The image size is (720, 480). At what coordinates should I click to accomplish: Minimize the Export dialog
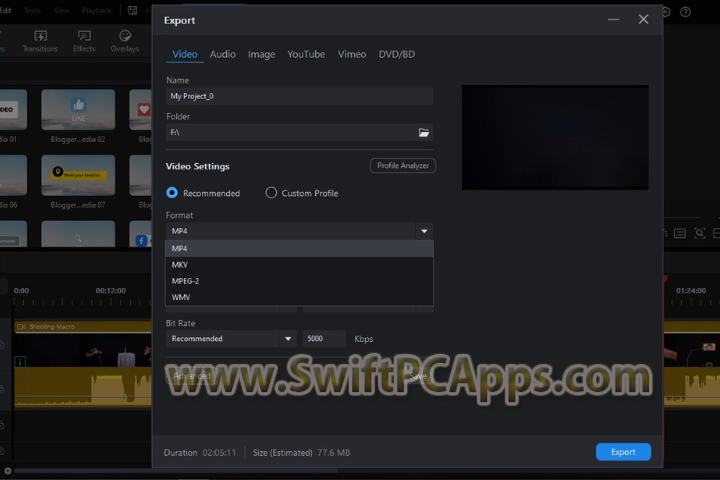(x=613, y=19)
